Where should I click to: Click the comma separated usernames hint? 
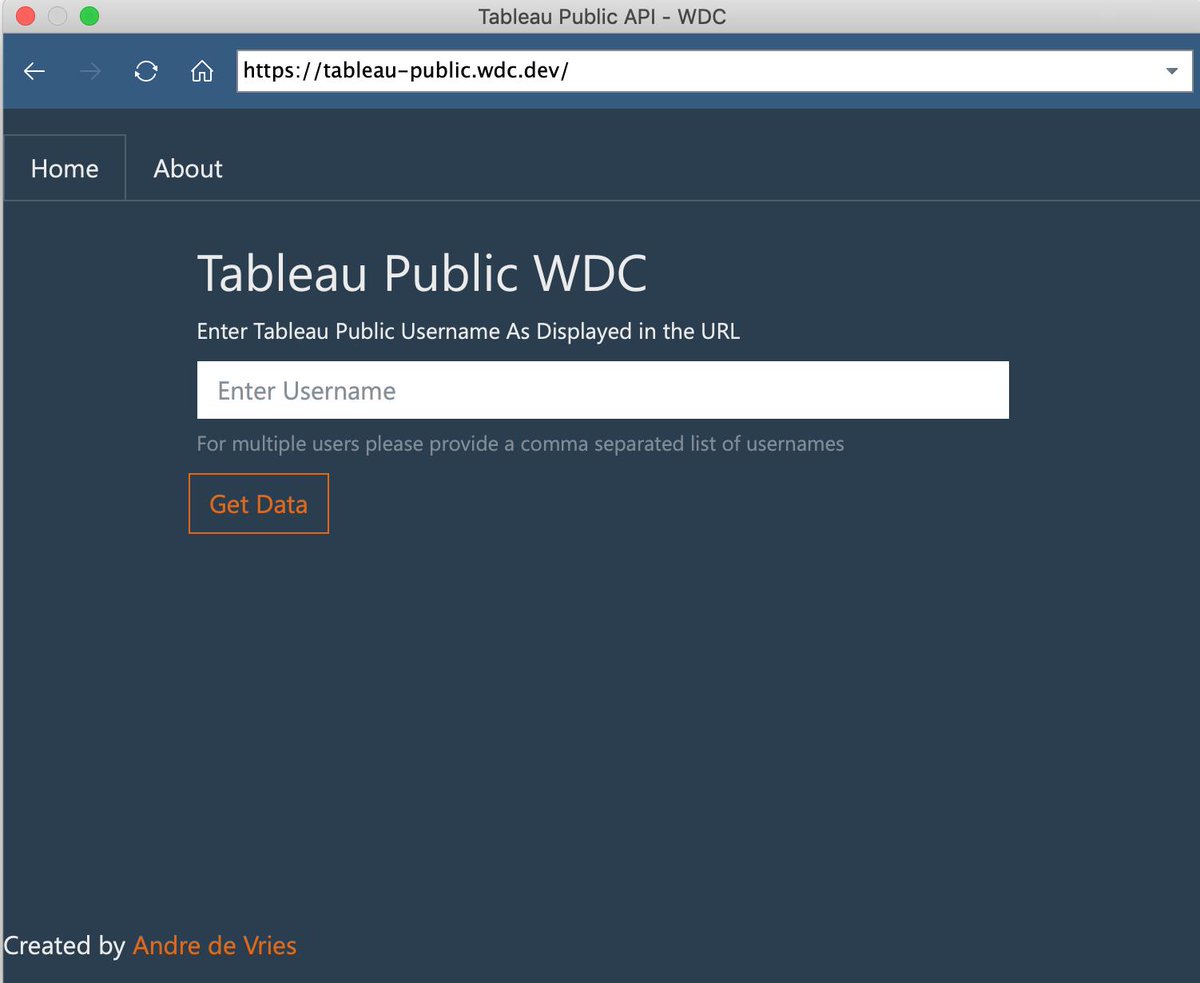pos(520,443)
